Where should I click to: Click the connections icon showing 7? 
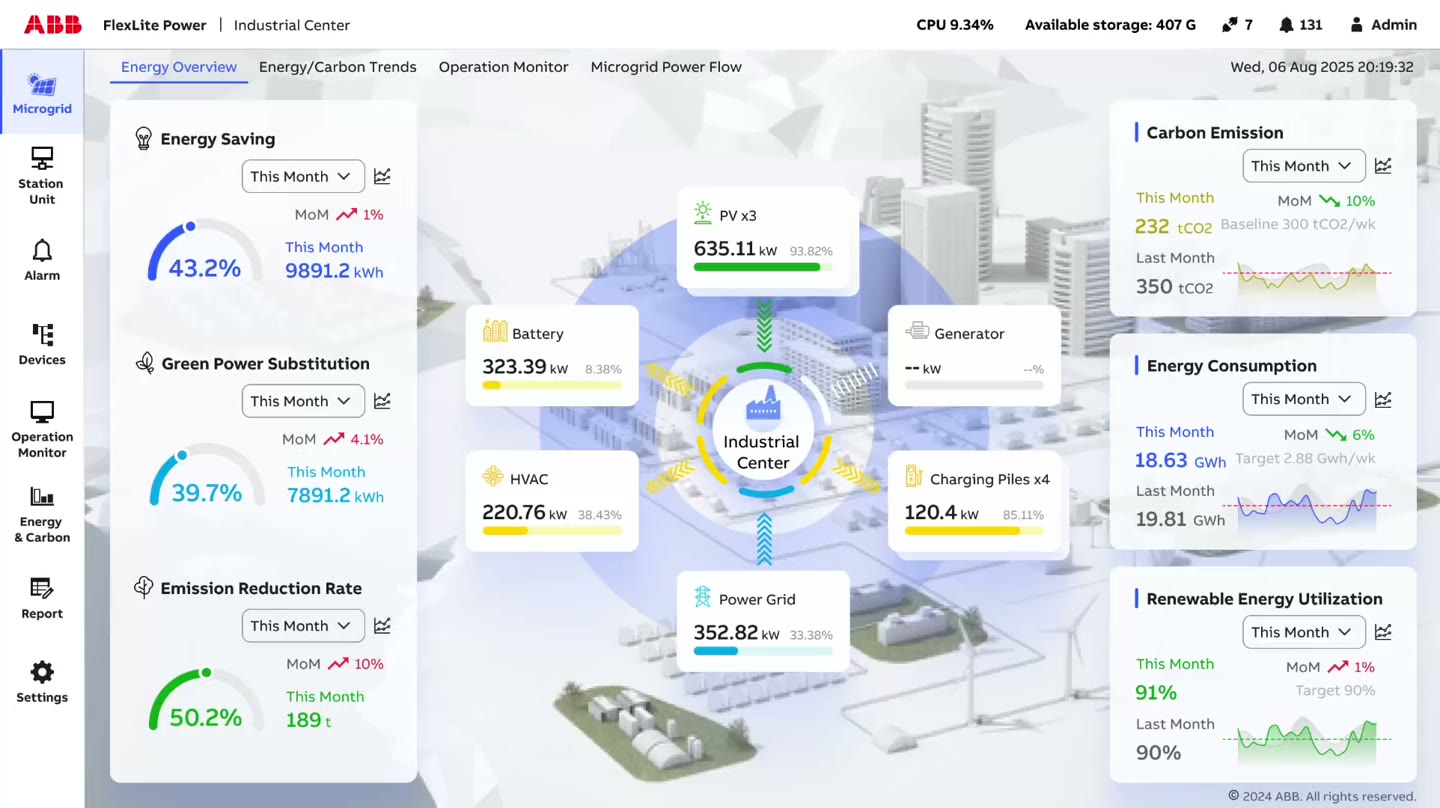coord(1229,25)
